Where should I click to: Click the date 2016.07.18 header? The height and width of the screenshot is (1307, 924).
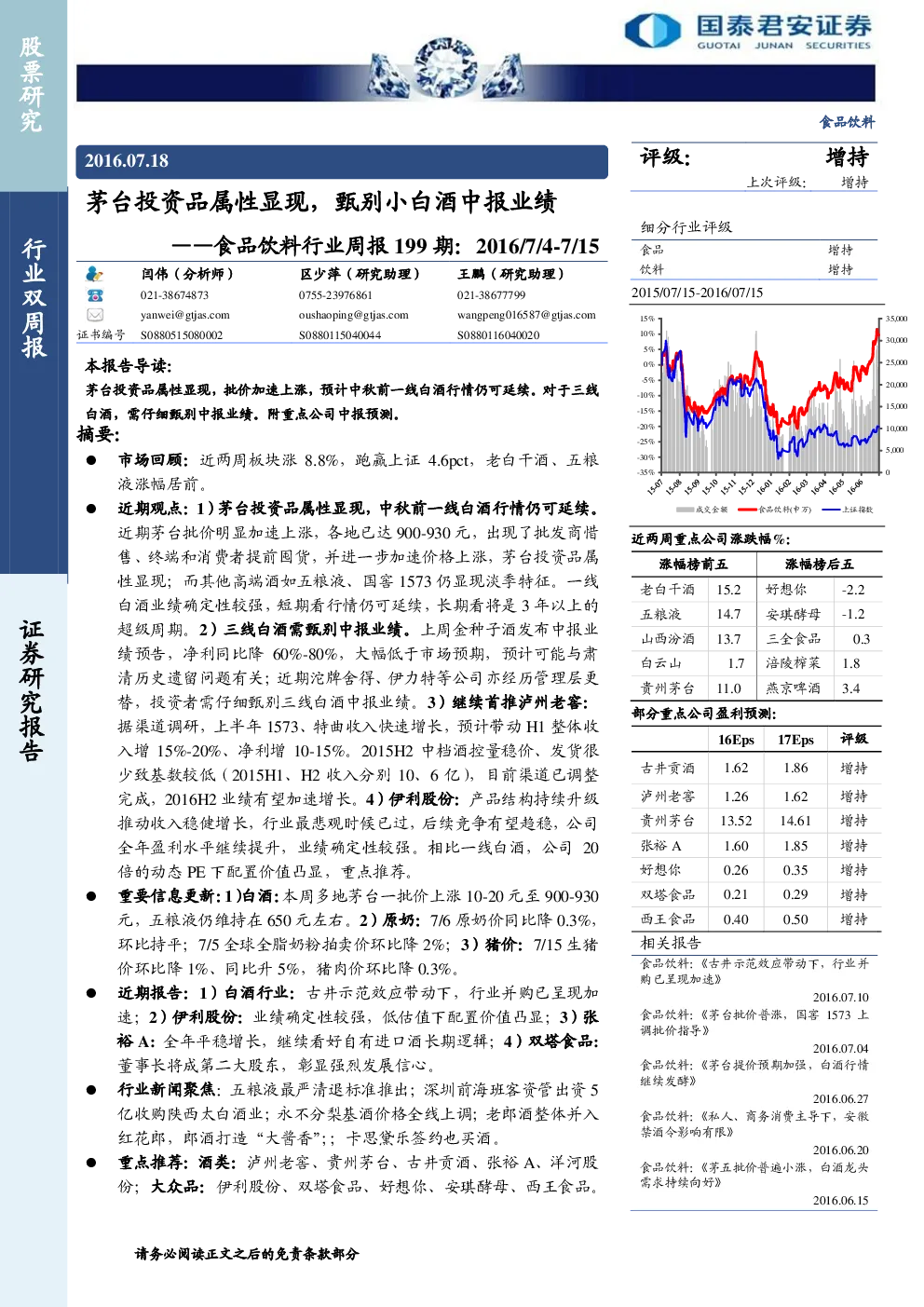pos(127,161)
